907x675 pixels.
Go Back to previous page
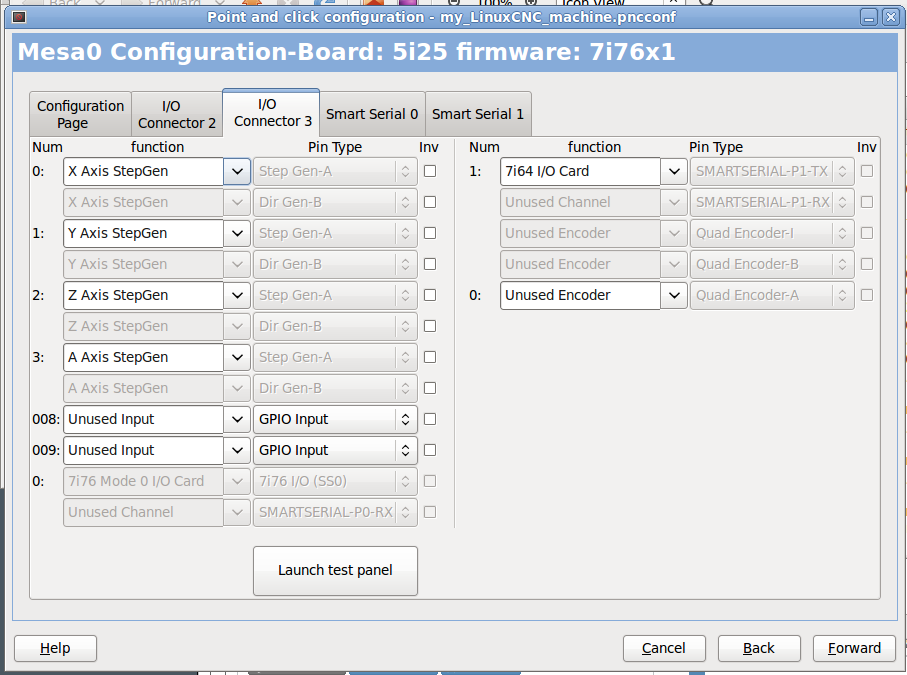click(x=759, y=648)
